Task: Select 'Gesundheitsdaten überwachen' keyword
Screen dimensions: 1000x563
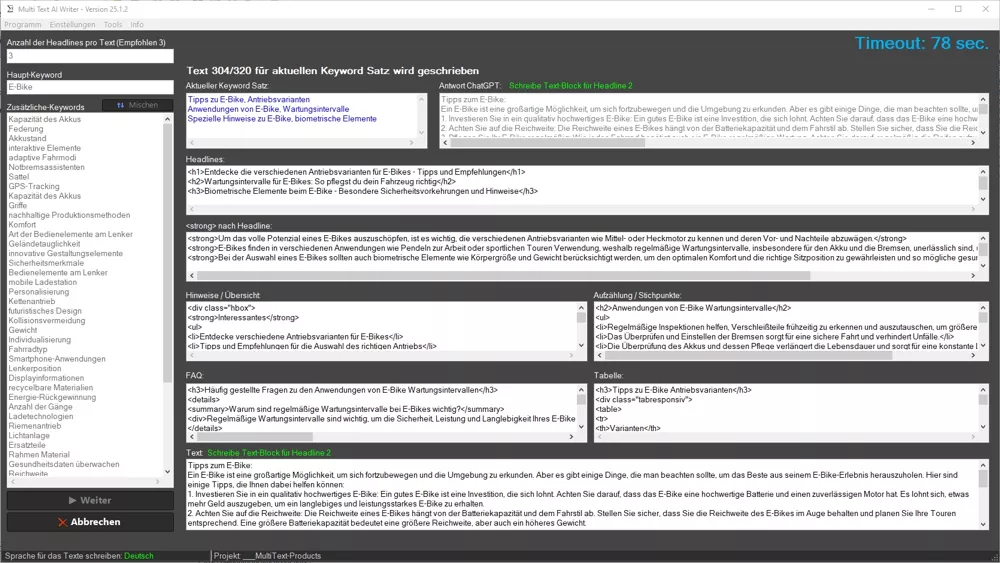Action: (64, 464)
